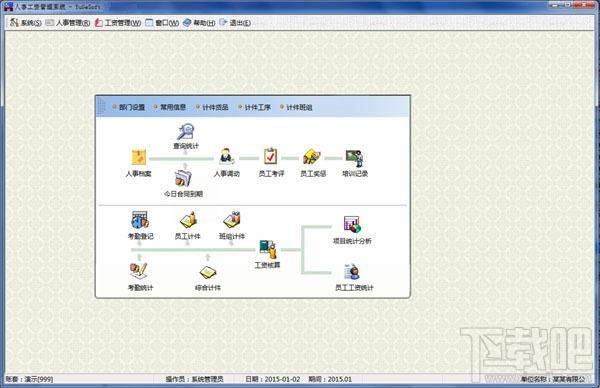This screenshot has width=600, height=388.
Task: Open the 工资管理 menu
Action: coord(118,23)
